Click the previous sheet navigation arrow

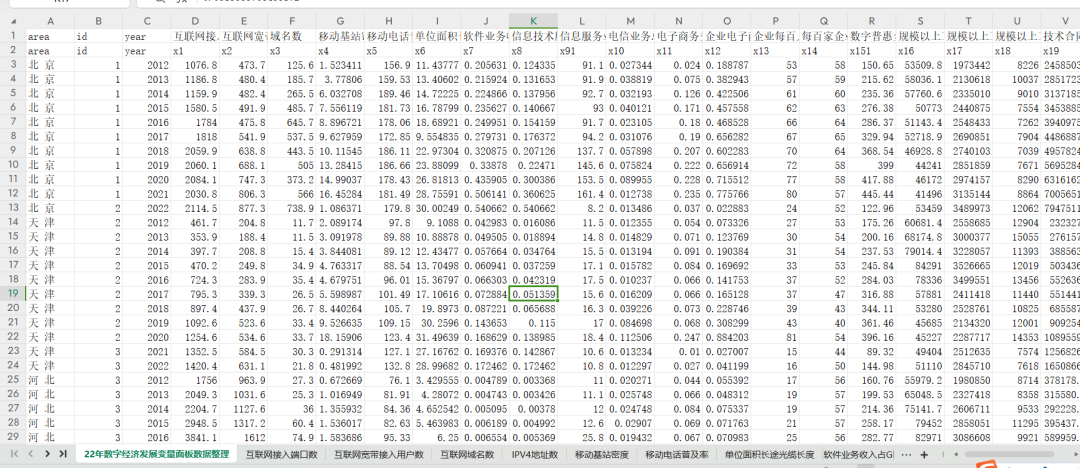click(30, 454)
